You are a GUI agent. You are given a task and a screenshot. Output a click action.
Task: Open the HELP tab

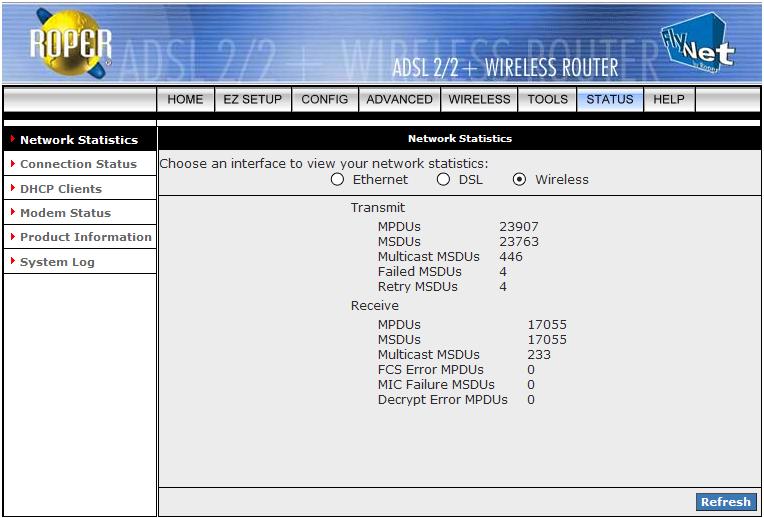coord(669,100)
